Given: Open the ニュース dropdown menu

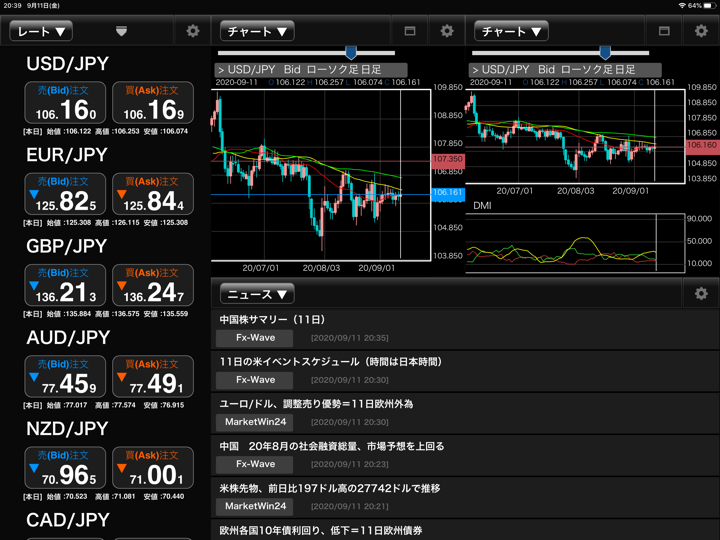Looking at the screenshot, I should 256,294.
